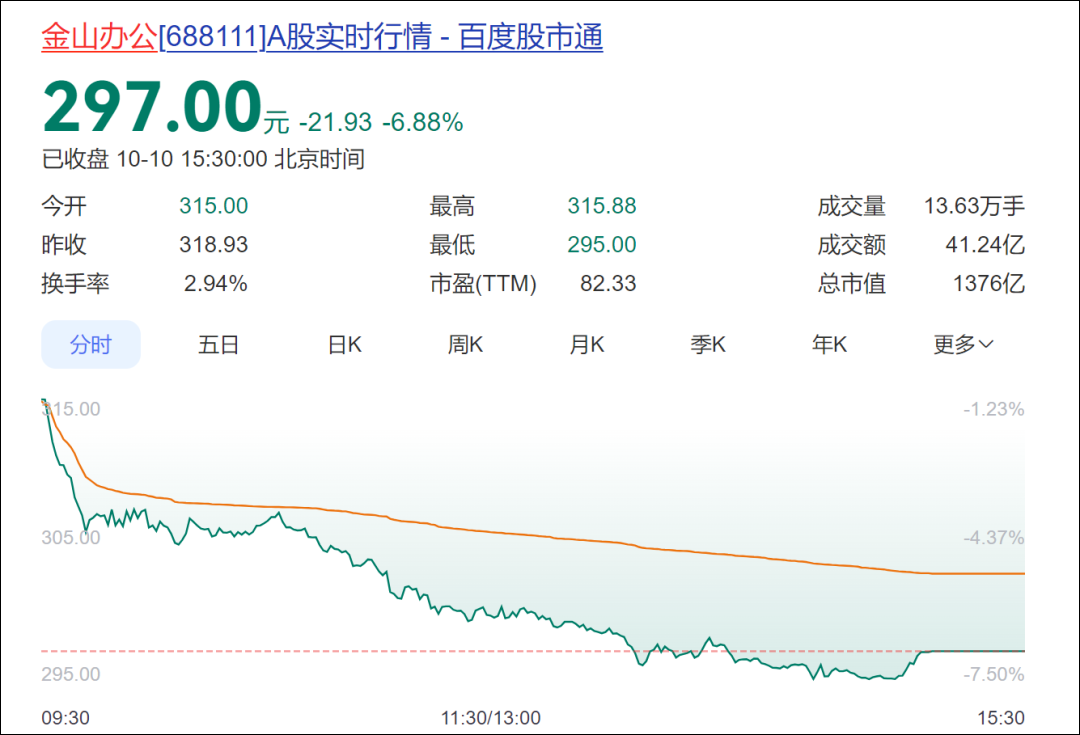The width and height of the screenshot is (1080, 735).
Task: Click the -7.50% axis label
Action: point(994,674)
